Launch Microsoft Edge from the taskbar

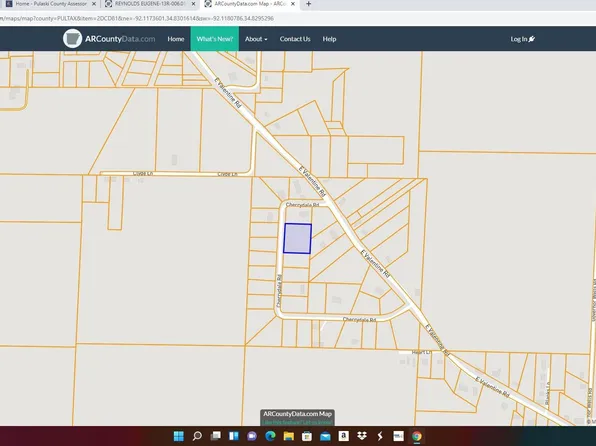pos(270,436)
